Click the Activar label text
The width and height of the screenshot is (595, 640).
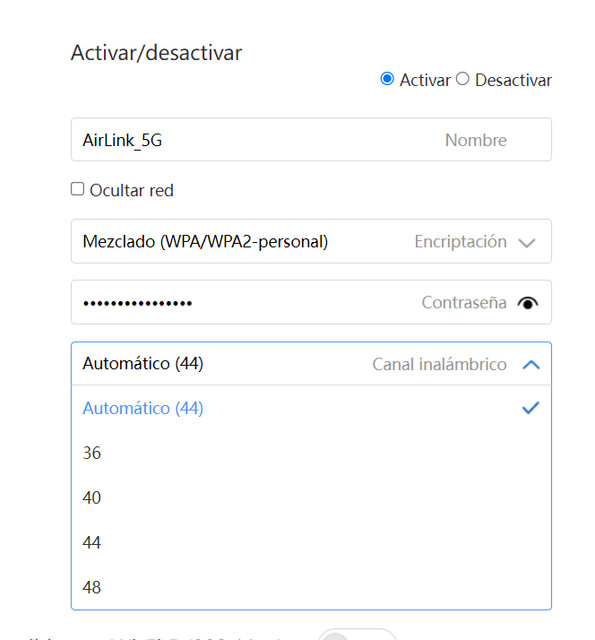pyautogui.click(x=425, y=80)
